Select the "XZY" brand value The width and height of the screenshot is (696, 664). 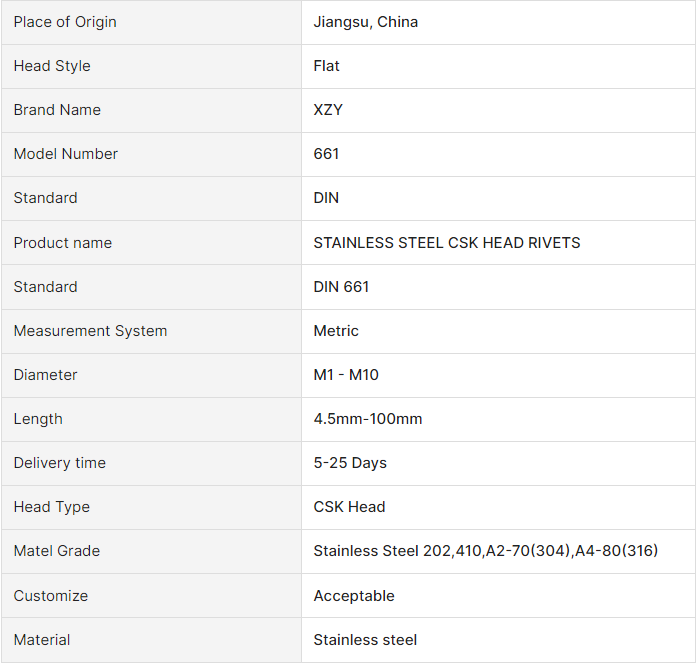328,110
